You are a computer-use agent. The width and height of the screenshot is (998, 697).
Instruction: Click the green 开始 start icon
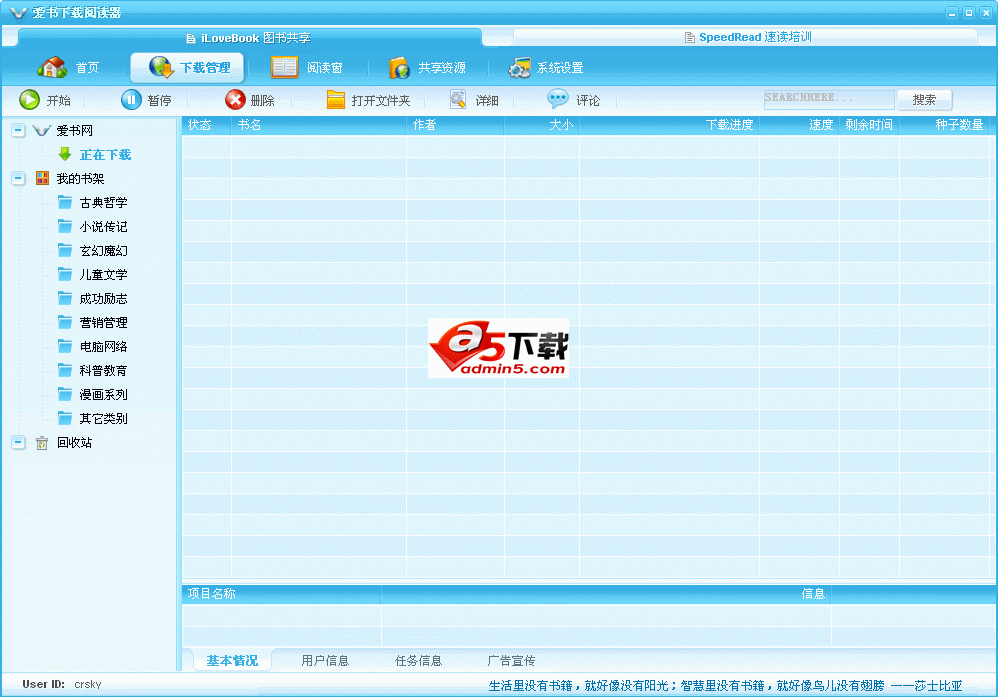(29, 100)
